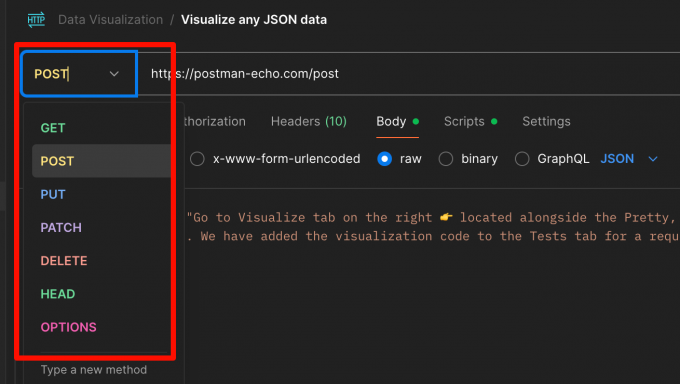Click the postman-echo.com/post URL field
This screenshot has width=680, height=384.
pyautogui.click(x=408, y=74)
